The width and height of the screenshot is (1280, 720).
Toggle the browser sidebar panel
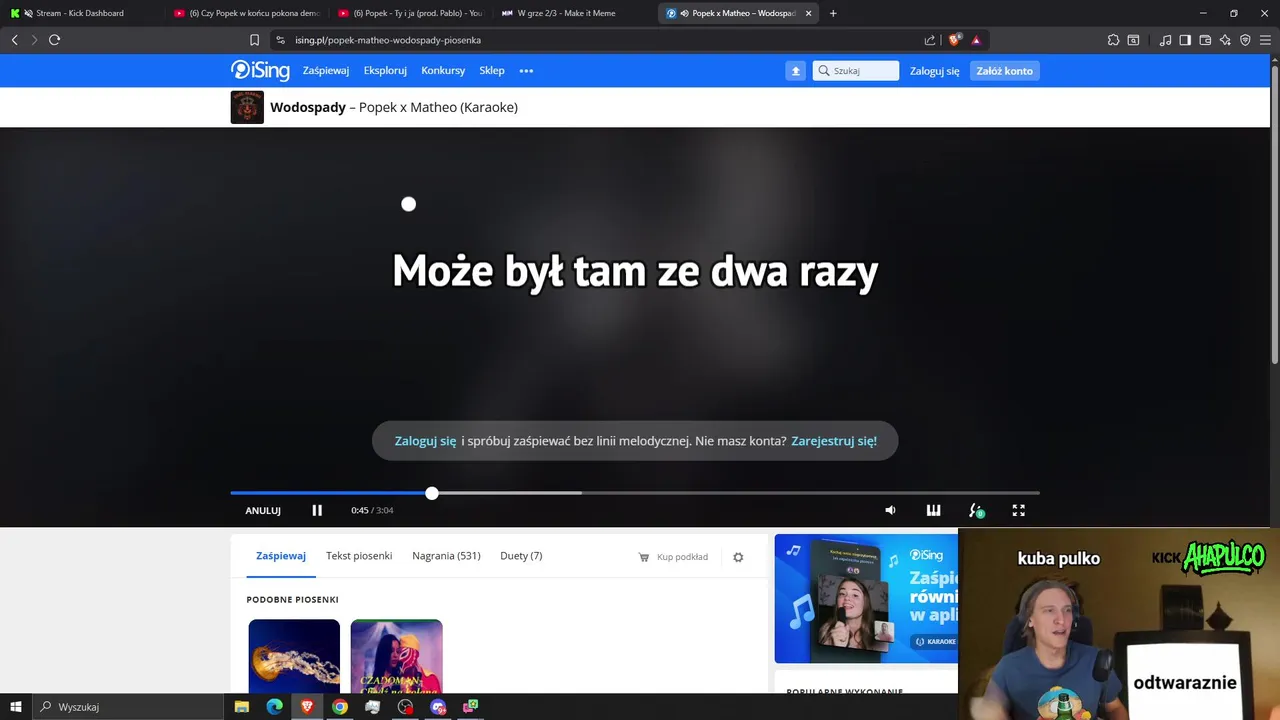click(1185, 40)
